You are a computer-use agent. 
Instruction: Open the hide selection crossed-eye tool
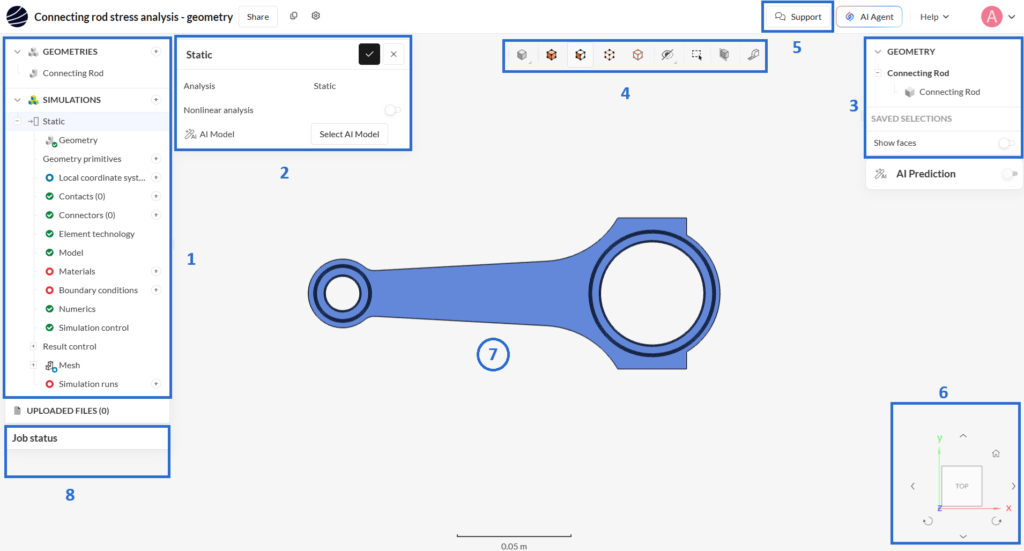(667, 55)
